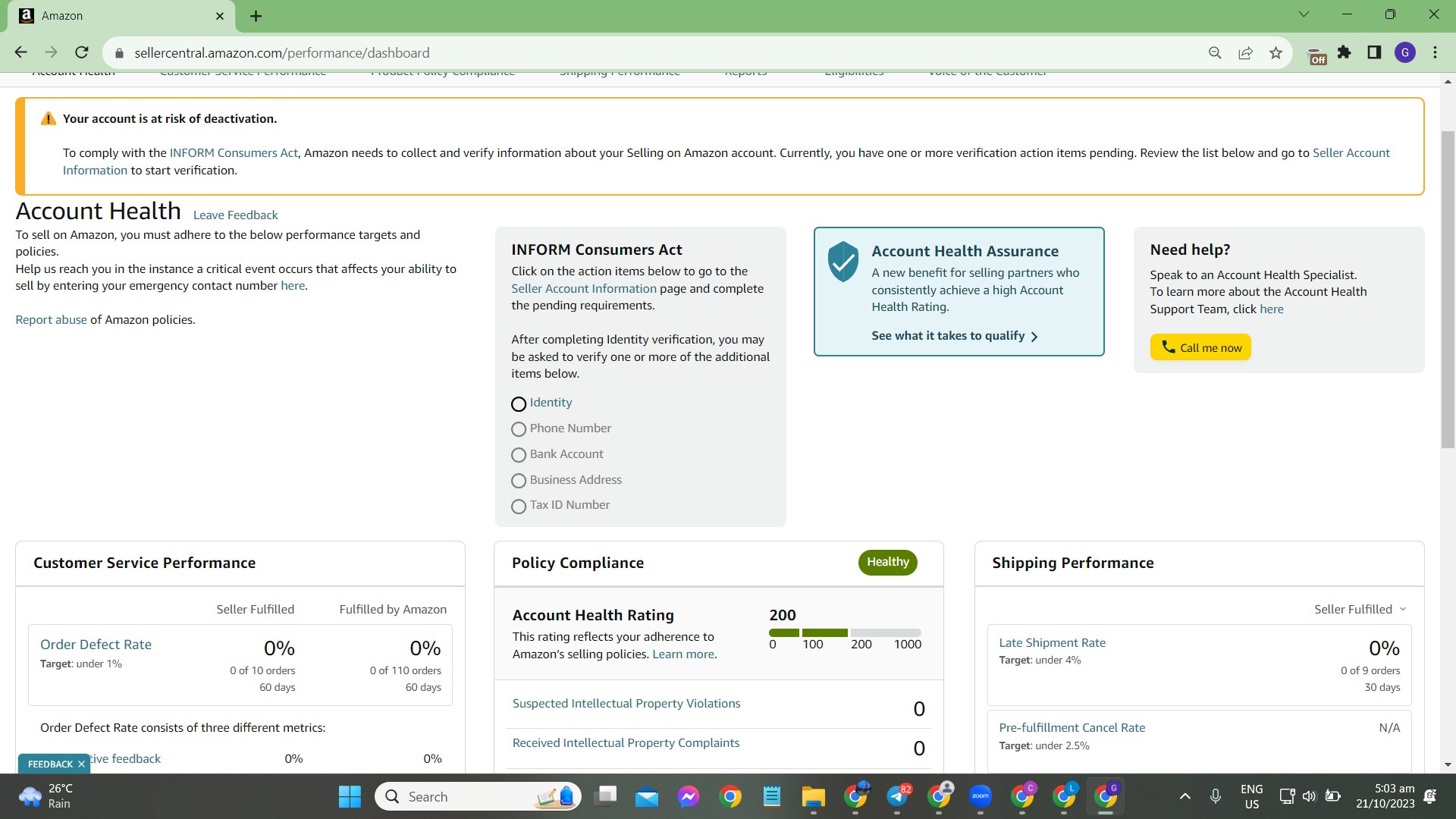Screen dimensions: 1456x819
Task: Toggle the browser side panel
Action: pos(1374,52)
